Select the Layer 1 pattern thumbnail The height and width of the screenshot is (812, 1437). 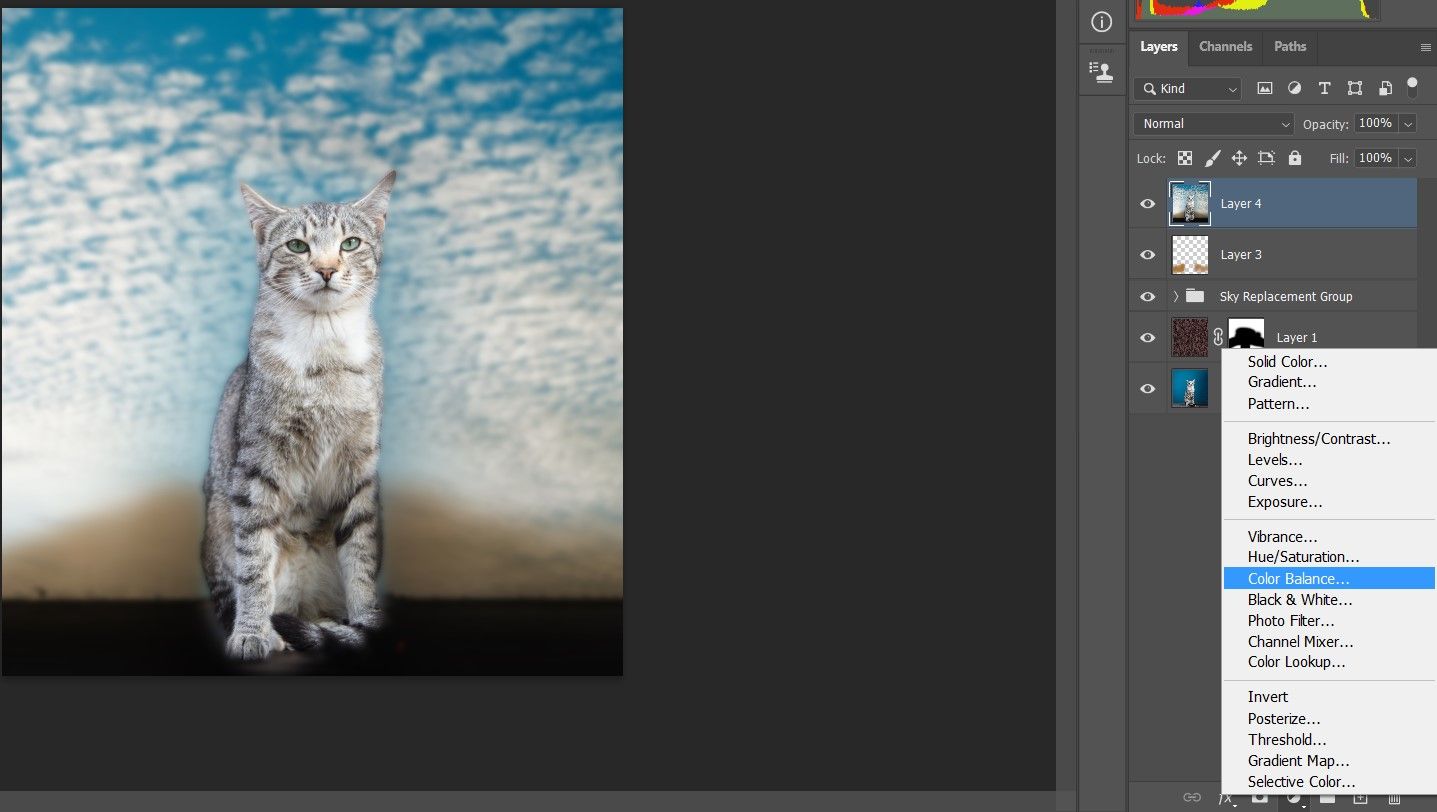[1190, 337]
